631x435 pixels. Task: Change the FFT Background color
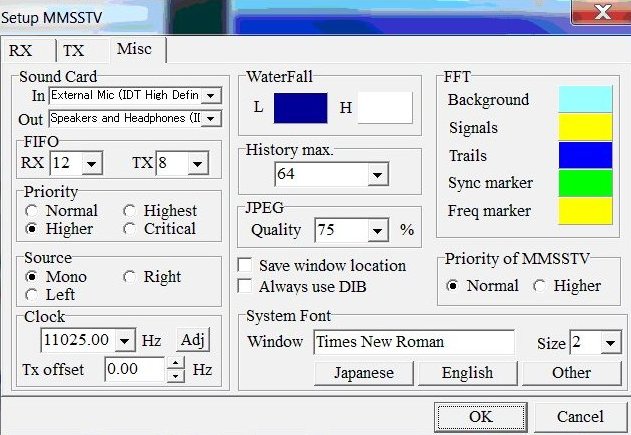coord(586,99)
